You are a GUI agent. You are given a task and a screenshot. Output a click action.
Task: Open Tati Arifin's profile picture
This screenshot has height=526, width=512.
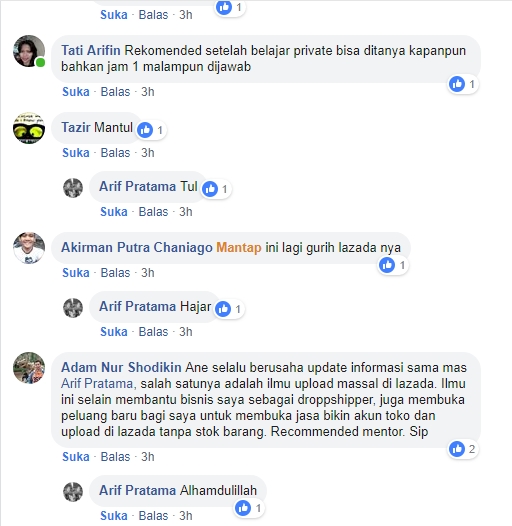point(29,51)
